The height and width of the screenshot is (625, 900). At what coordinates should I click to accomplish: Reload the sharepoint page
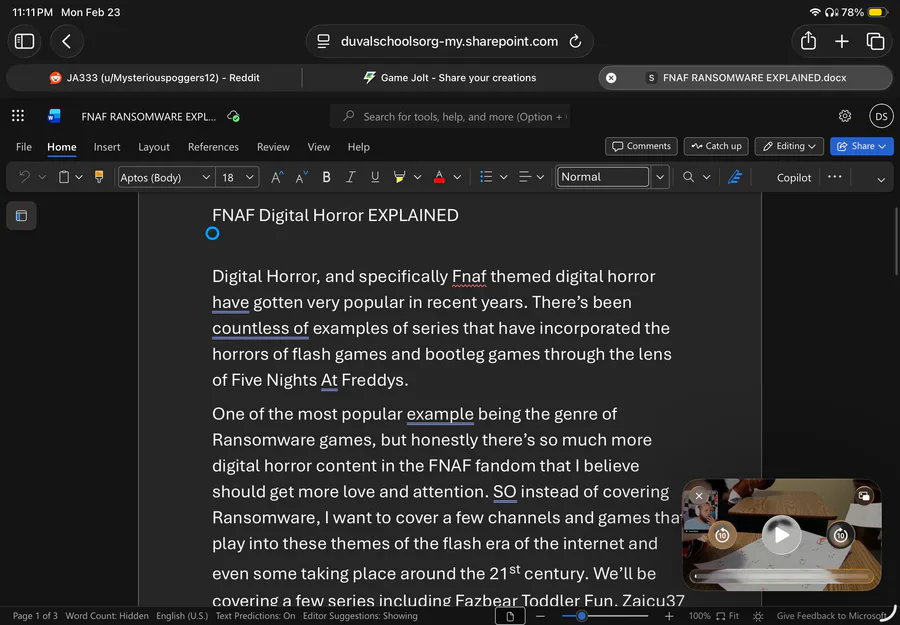click(575, 41)
